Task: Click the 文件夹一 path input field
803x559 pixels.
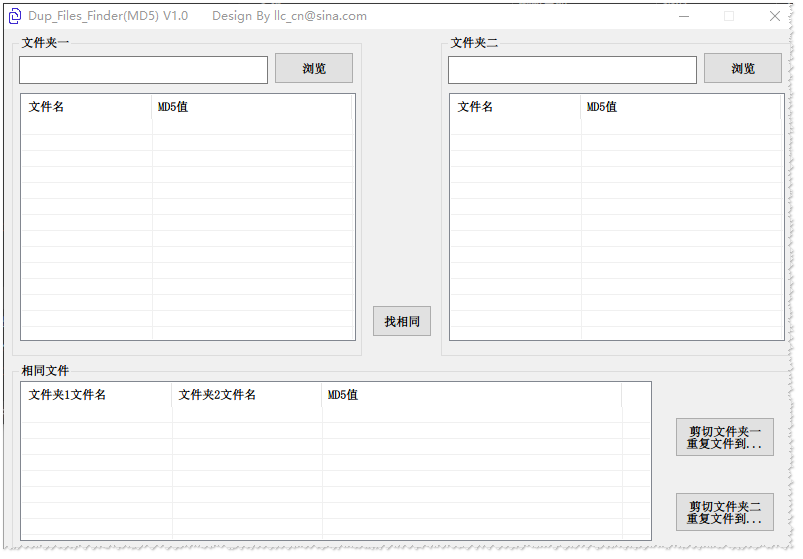Action: coord(143,70)
